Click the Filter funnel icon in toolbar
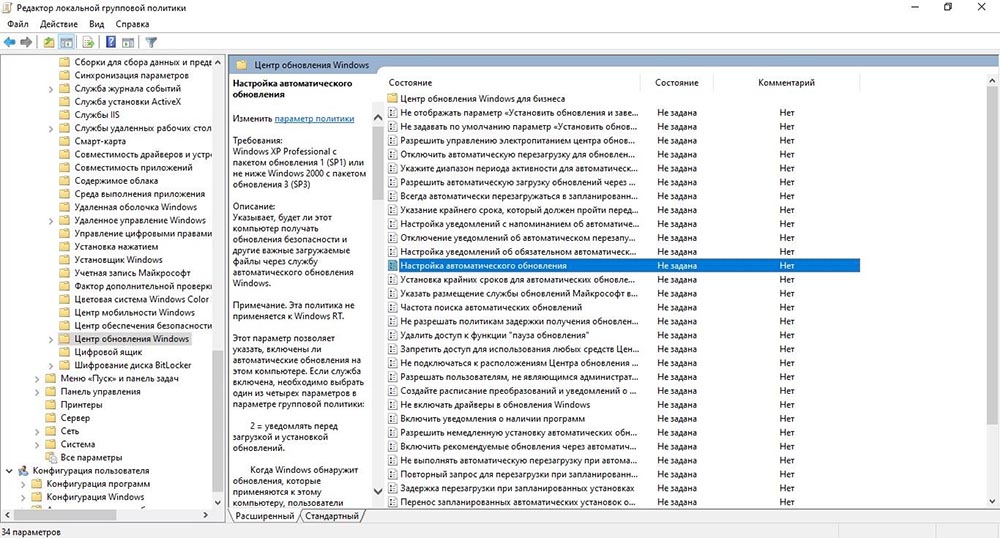1000x538 pixels. coord(152,42)
